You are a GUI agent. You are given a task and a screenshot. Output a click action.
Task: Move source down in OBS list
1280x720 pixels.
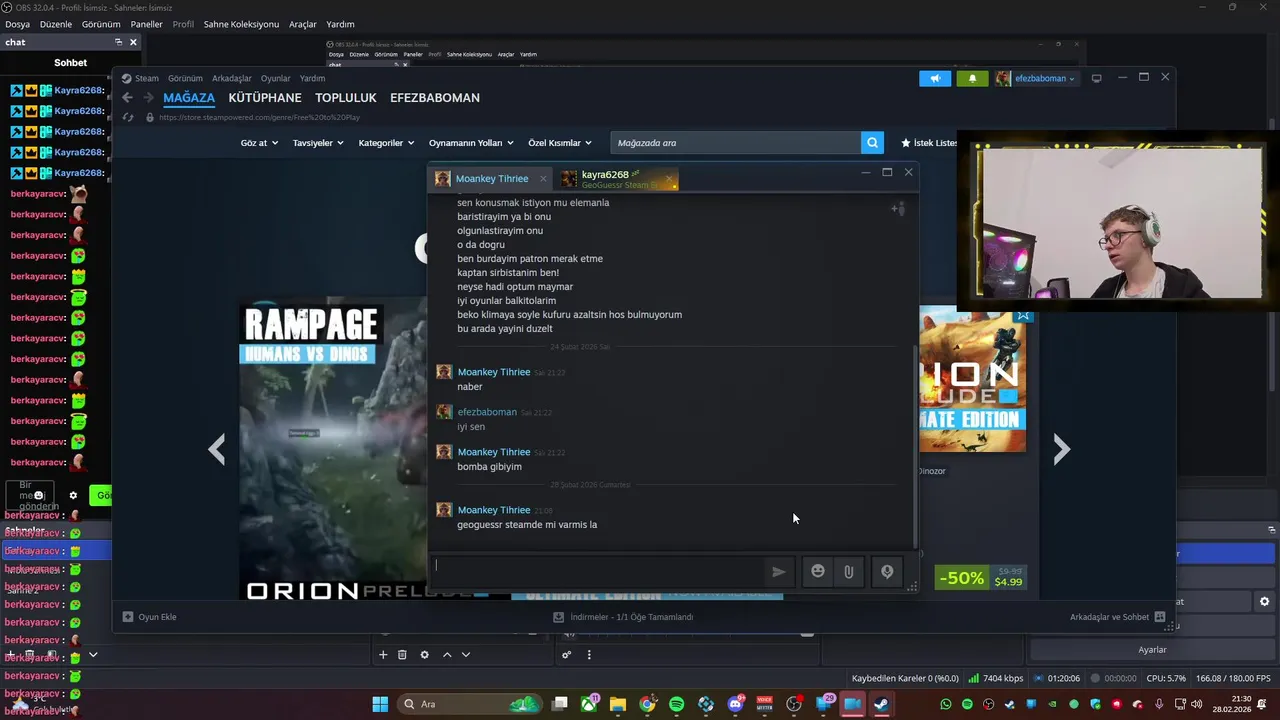(465, 655)
